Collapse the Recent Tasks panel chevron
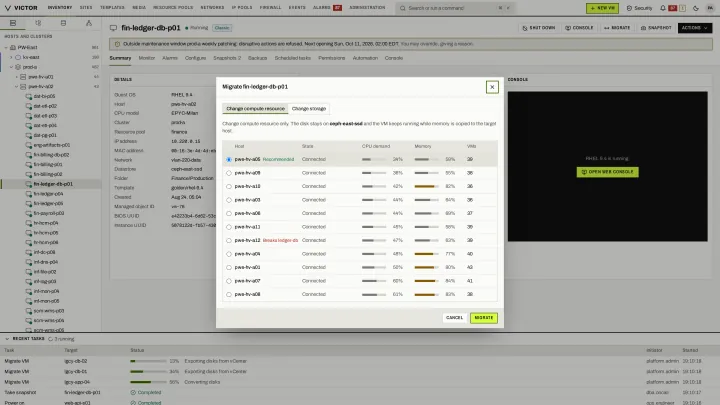Image resolution: width=720 pixels, height=405 pixels. click(7, 339)
